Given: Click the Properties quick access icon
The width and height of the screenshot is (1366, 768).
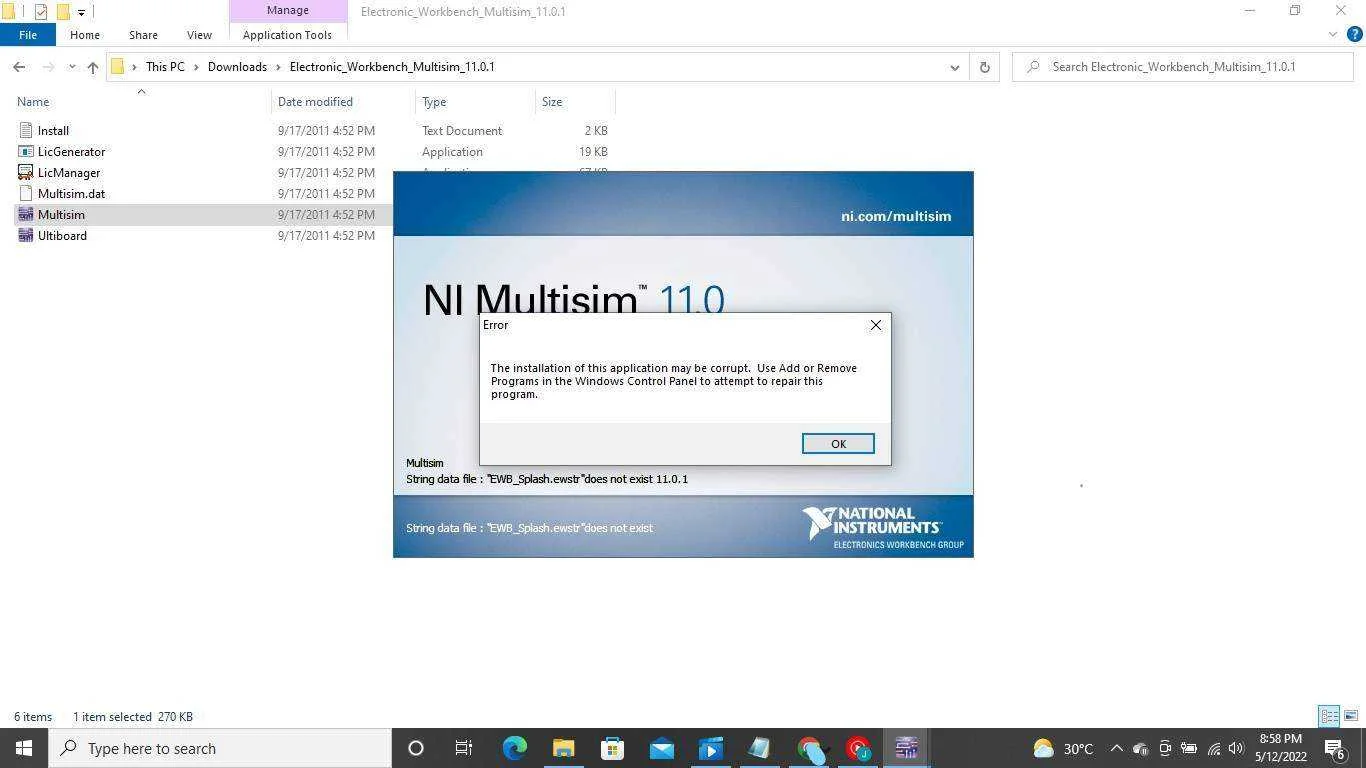Looking at the screenshot, I should coord(41,12).
